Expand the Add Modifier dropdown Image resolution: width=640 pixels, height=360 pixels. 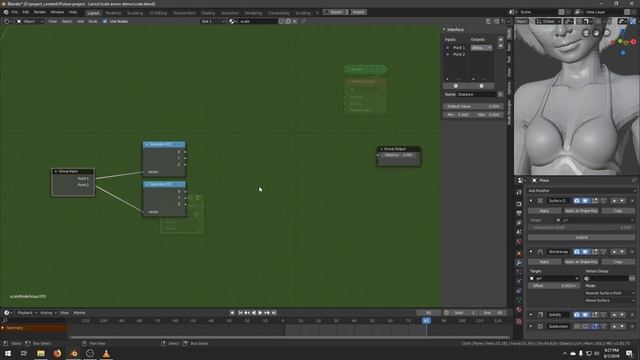coord(581,191)
